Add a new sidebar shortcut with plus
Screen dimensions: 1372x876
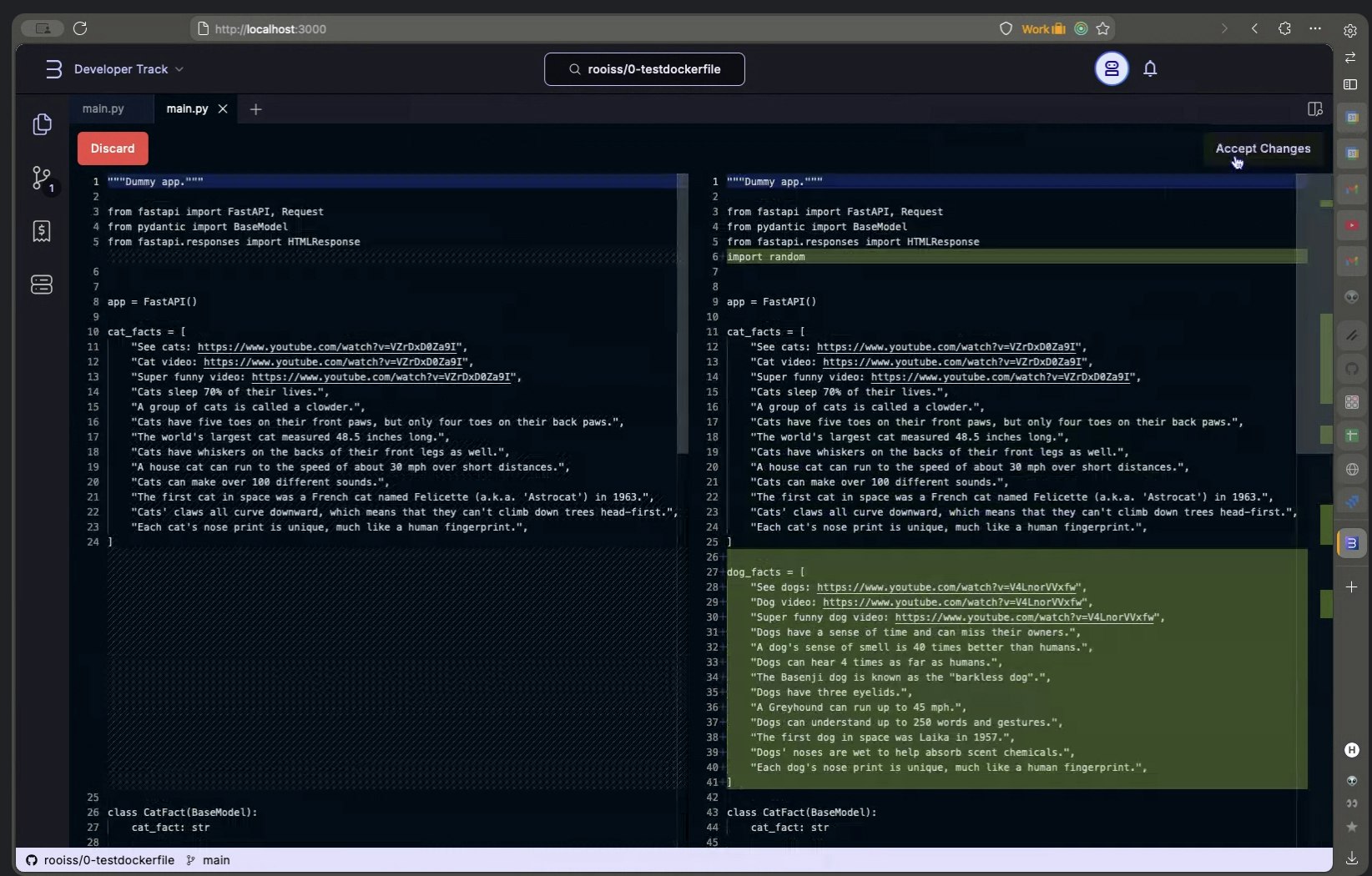click(x=1352, y=587)
